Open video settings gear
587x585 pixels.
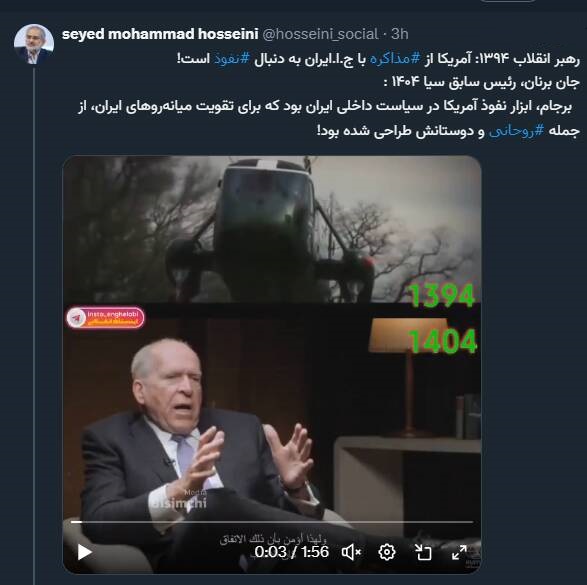(387, 552)
